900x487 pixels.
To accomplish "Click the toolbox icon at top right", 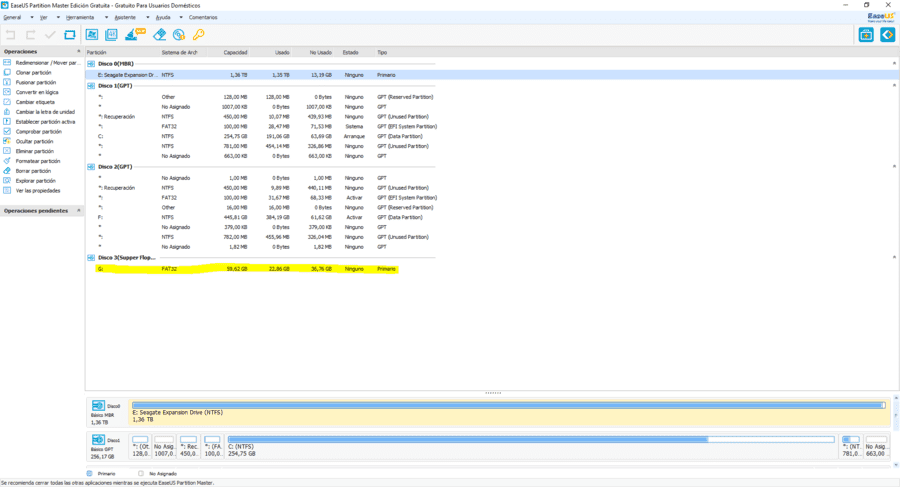I will coord(866,35).
